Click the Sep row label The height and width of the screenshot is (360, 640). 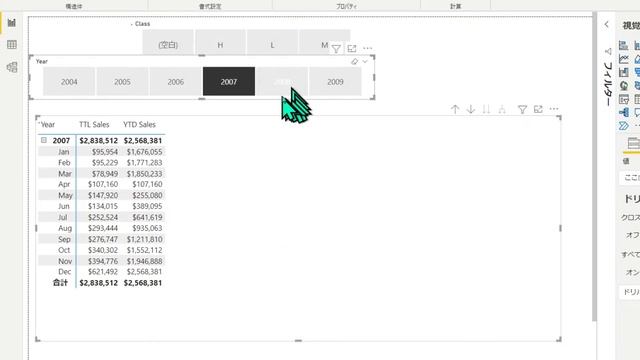click(x=64, y=239)
